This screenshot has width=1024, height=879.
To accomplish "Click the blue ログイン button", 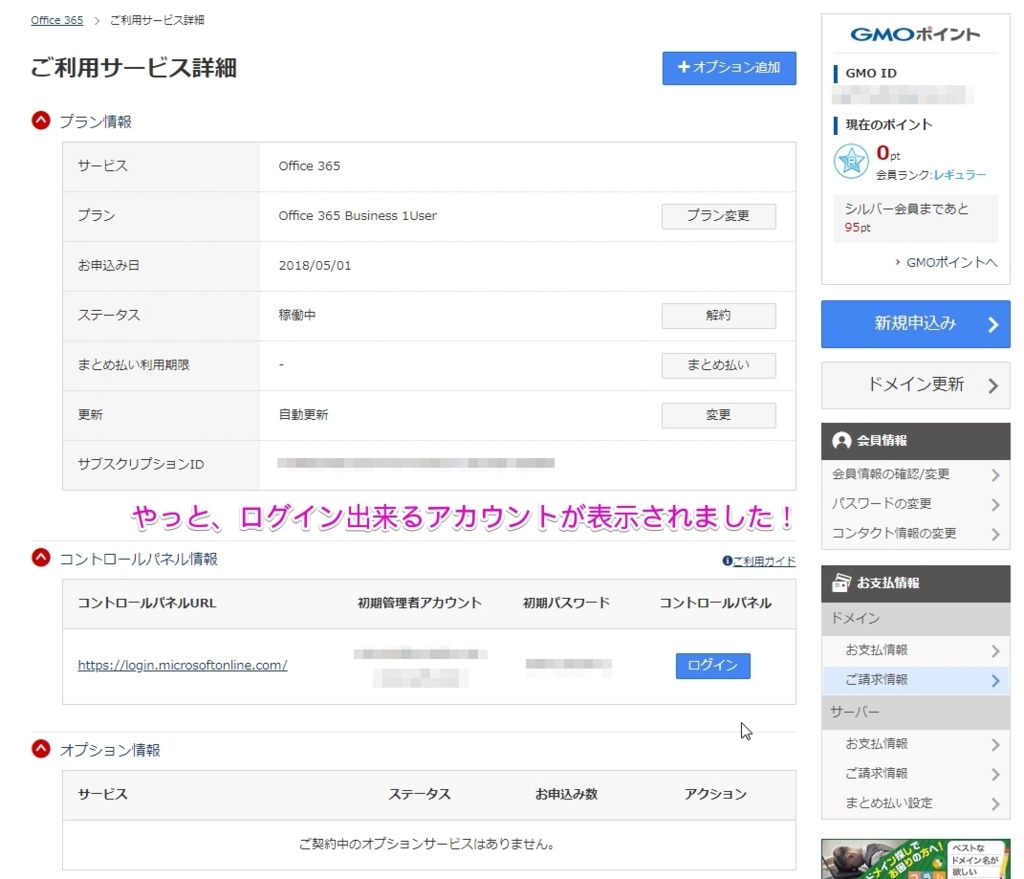I will click(x=712, y=665).
